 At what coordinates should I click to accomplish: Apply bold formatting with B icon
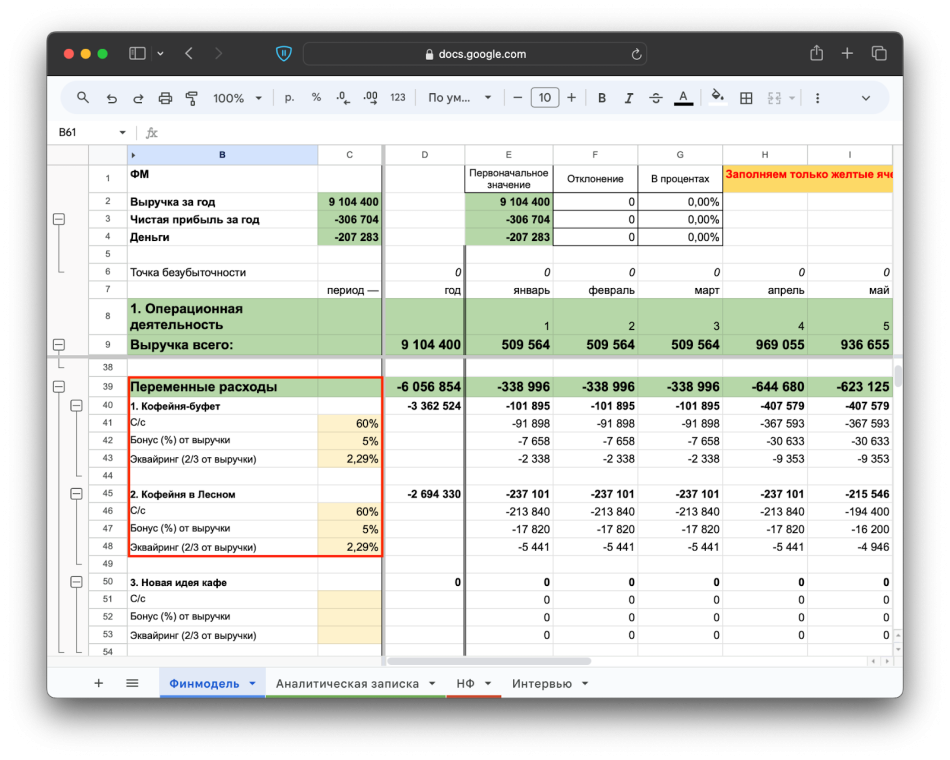602,98
